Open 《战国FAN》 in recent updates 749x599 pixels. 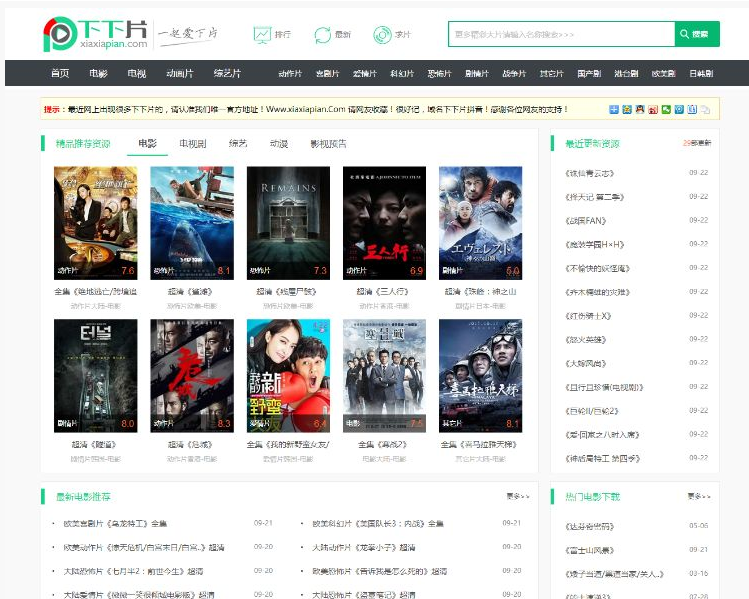pyautogui.click(x=586, y=221)
